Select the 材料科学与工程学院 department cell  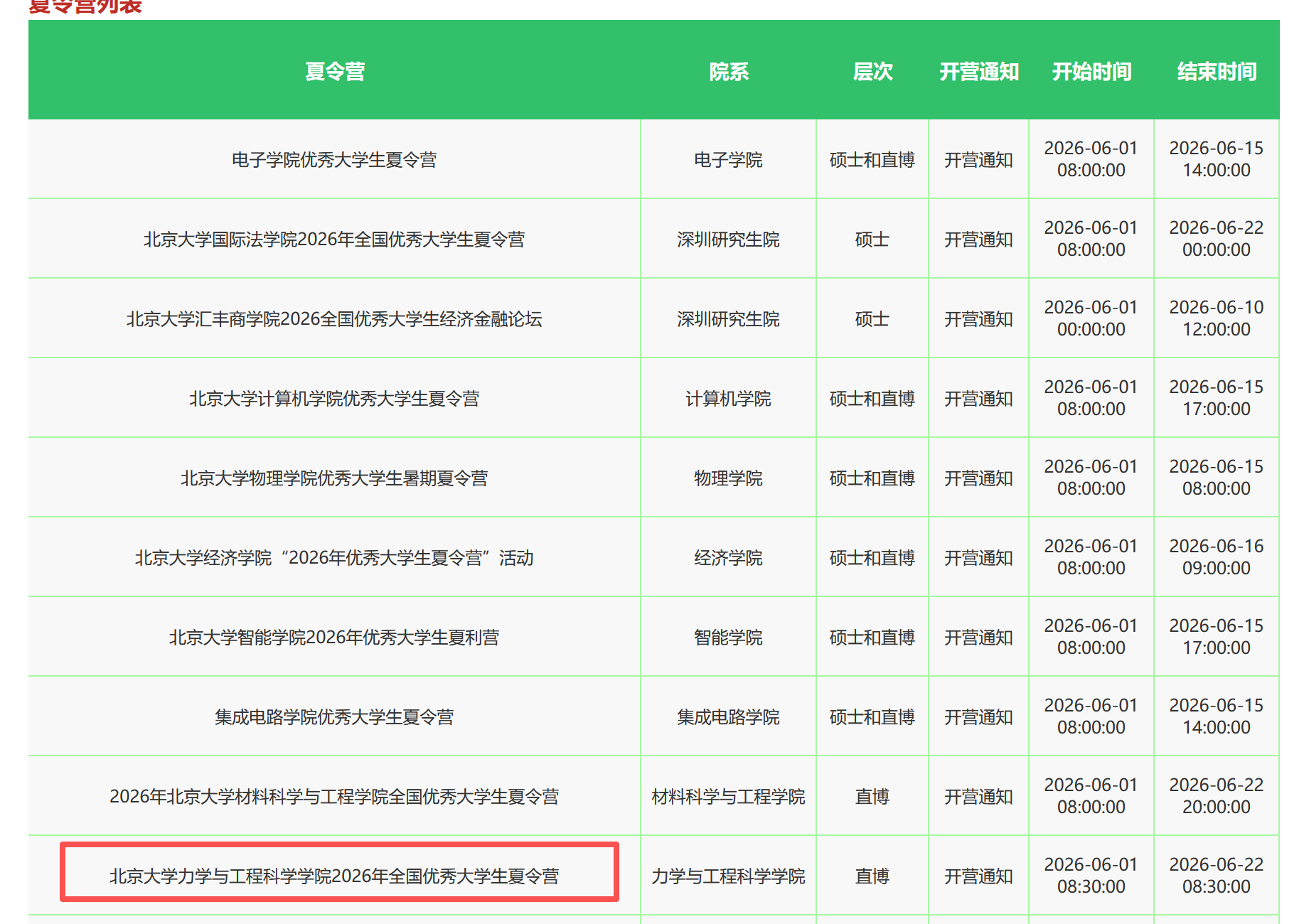(x=729, y=797)
